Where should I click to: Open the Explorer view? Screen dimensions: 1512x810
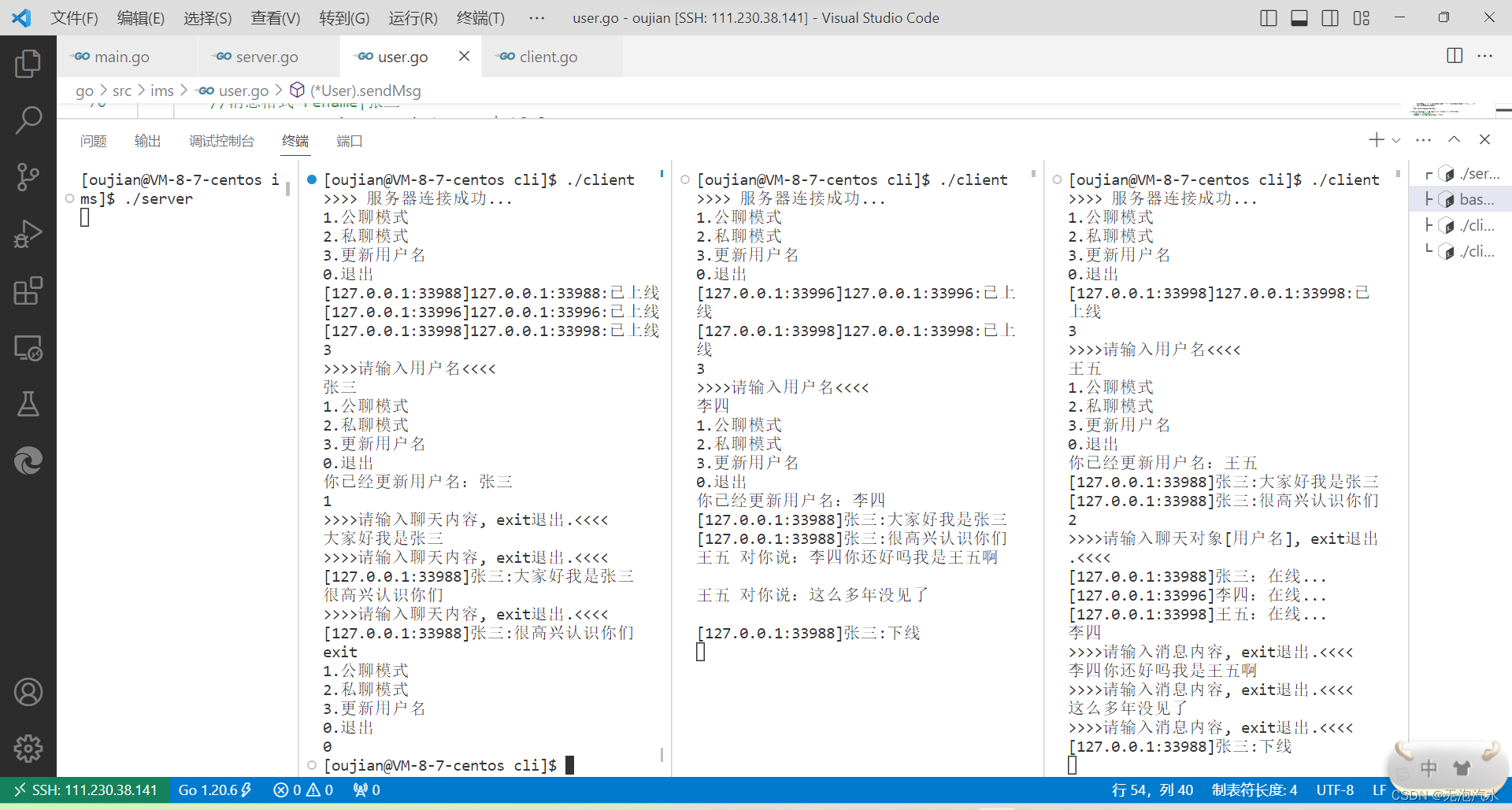pos(28,64)
